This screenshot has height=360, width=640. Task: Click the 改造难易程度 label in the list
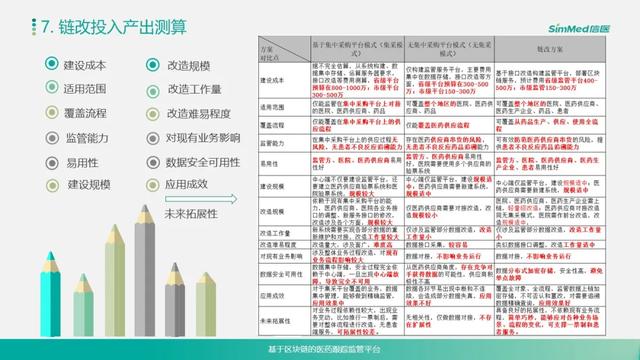pyautogui.click(x=199, y=114)
